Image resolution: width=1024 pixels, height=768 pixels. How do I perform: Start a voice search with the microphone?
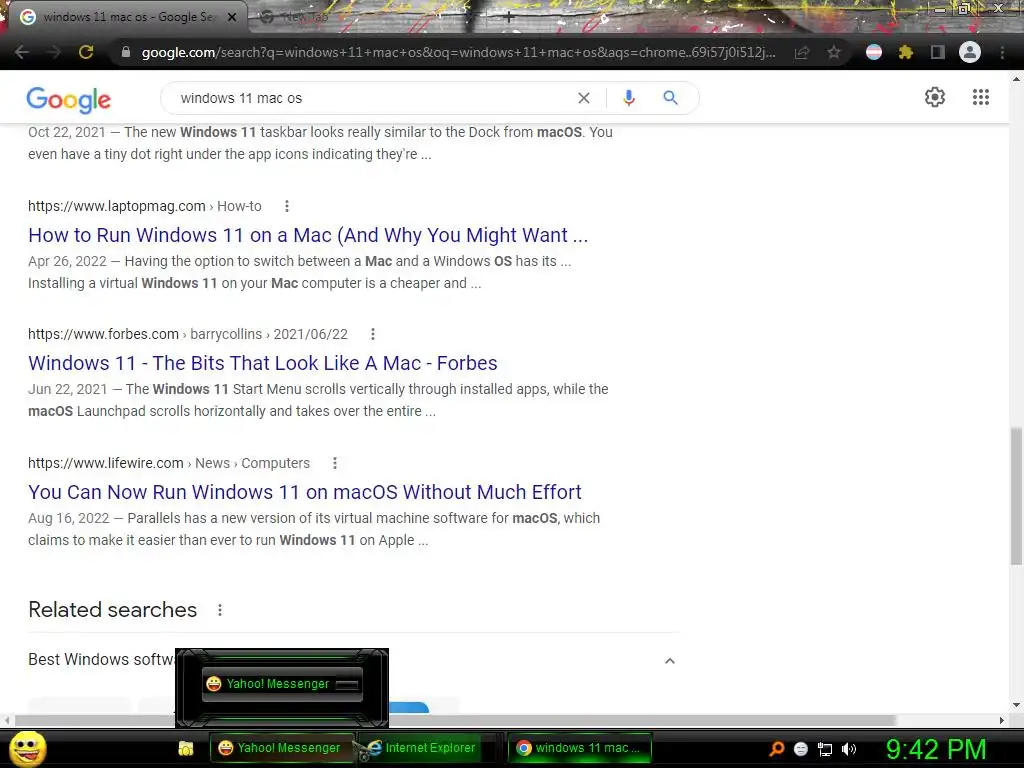click(629, 98)
